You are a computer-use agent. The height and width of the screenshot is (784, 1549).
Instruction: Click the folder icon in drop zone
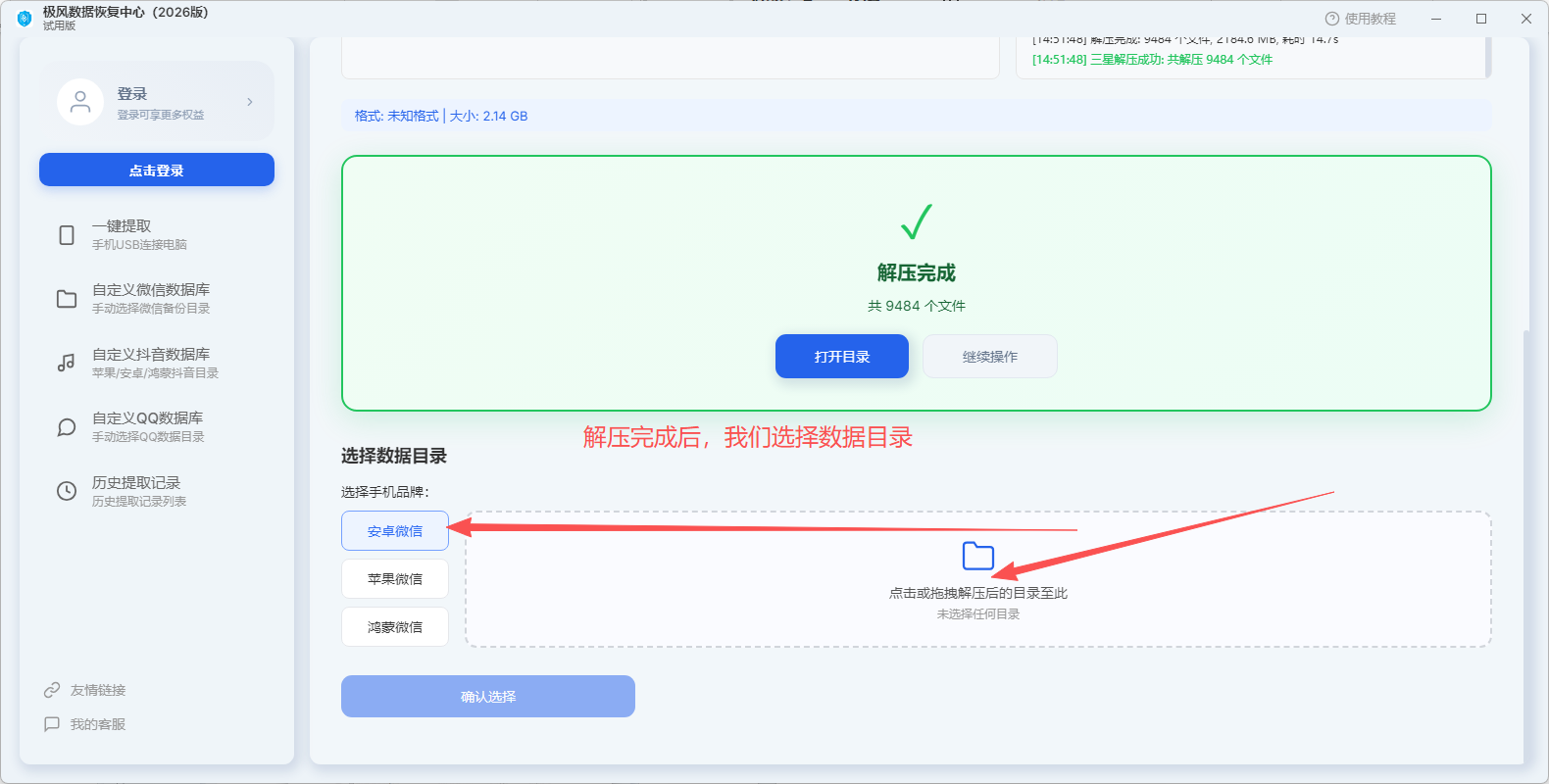coord(978,556)
